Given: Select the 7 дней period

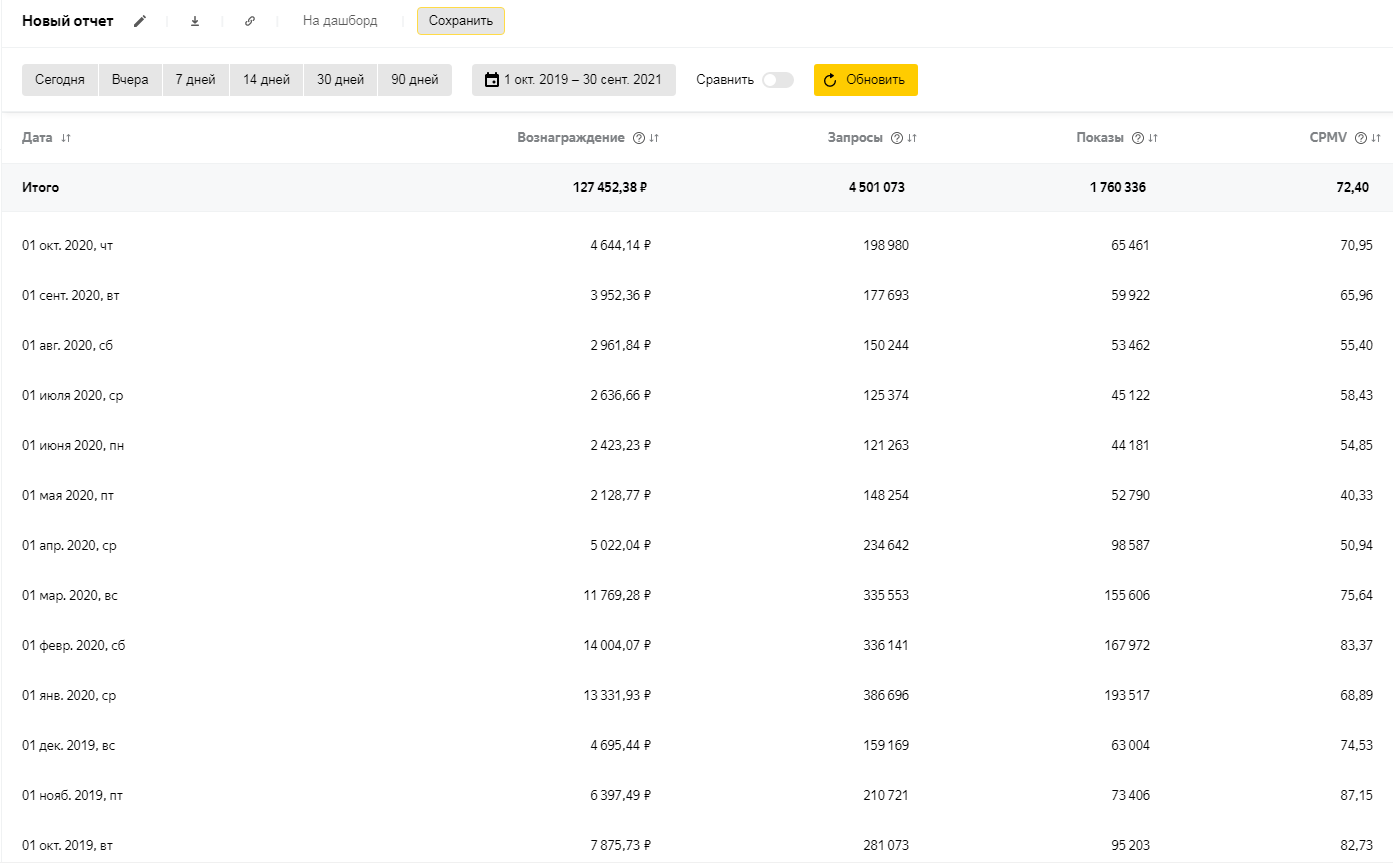Looking at the screenshot, I should (x=195, y=80).
